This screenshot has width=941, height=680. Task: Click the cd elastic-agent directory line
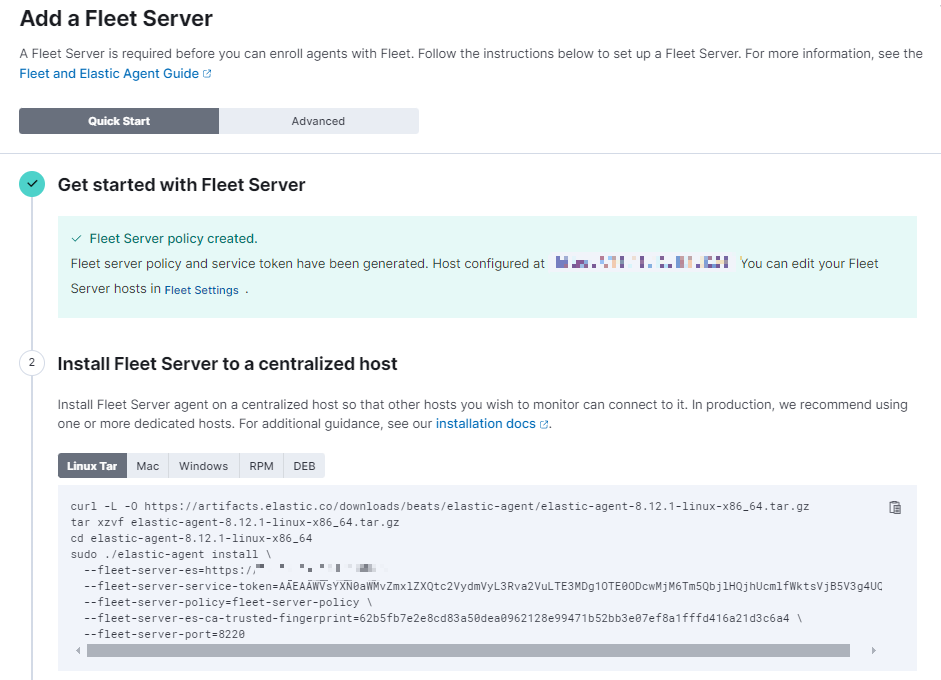[x=191, y=538]
